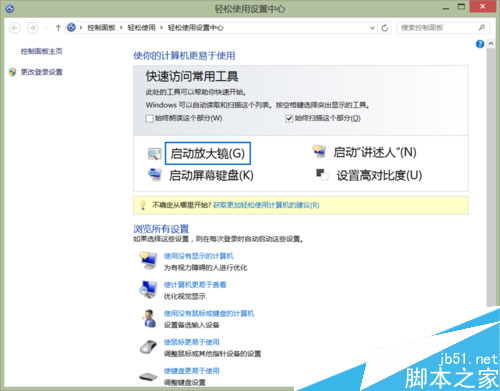Launch 启动屏幕键盘(K)

(x=211, y=175)
